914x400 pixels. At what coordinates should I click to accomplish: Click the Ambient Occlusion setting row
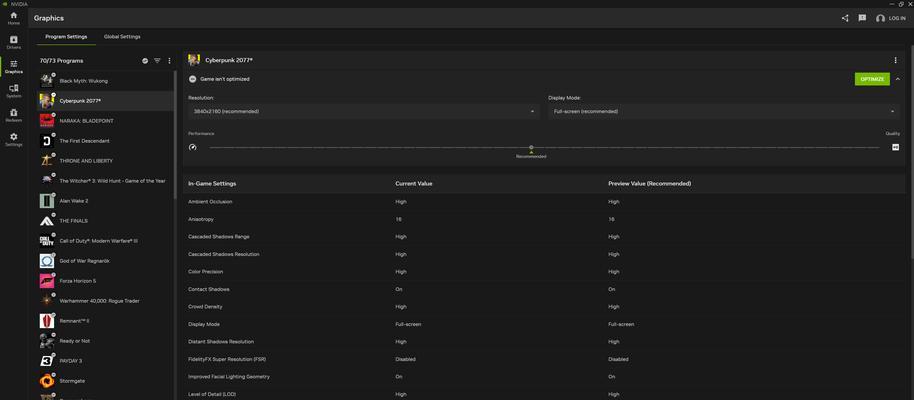544,202
